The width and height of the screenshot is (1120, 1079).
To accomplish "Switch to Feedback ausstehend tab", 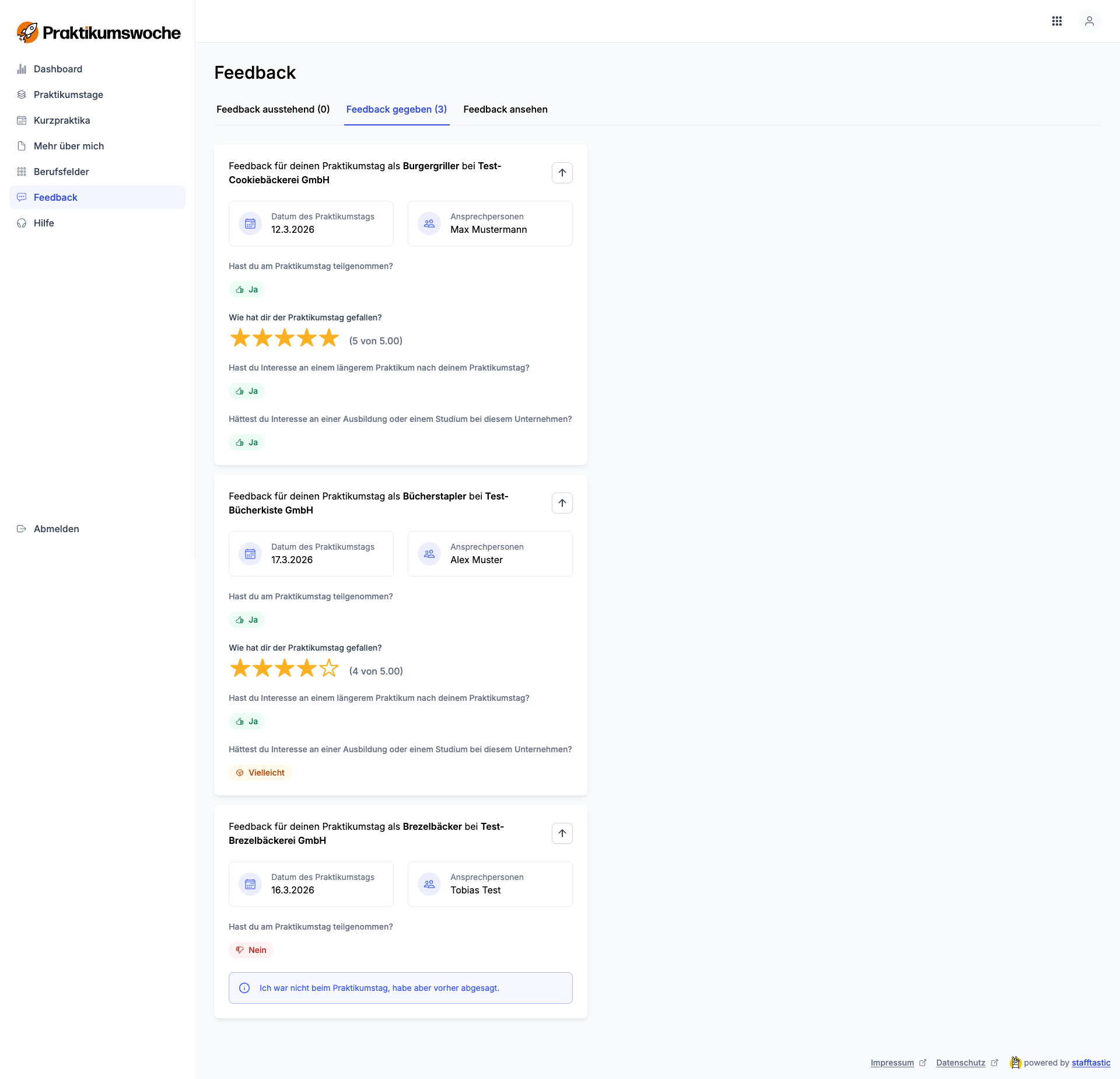I will 273,109.
